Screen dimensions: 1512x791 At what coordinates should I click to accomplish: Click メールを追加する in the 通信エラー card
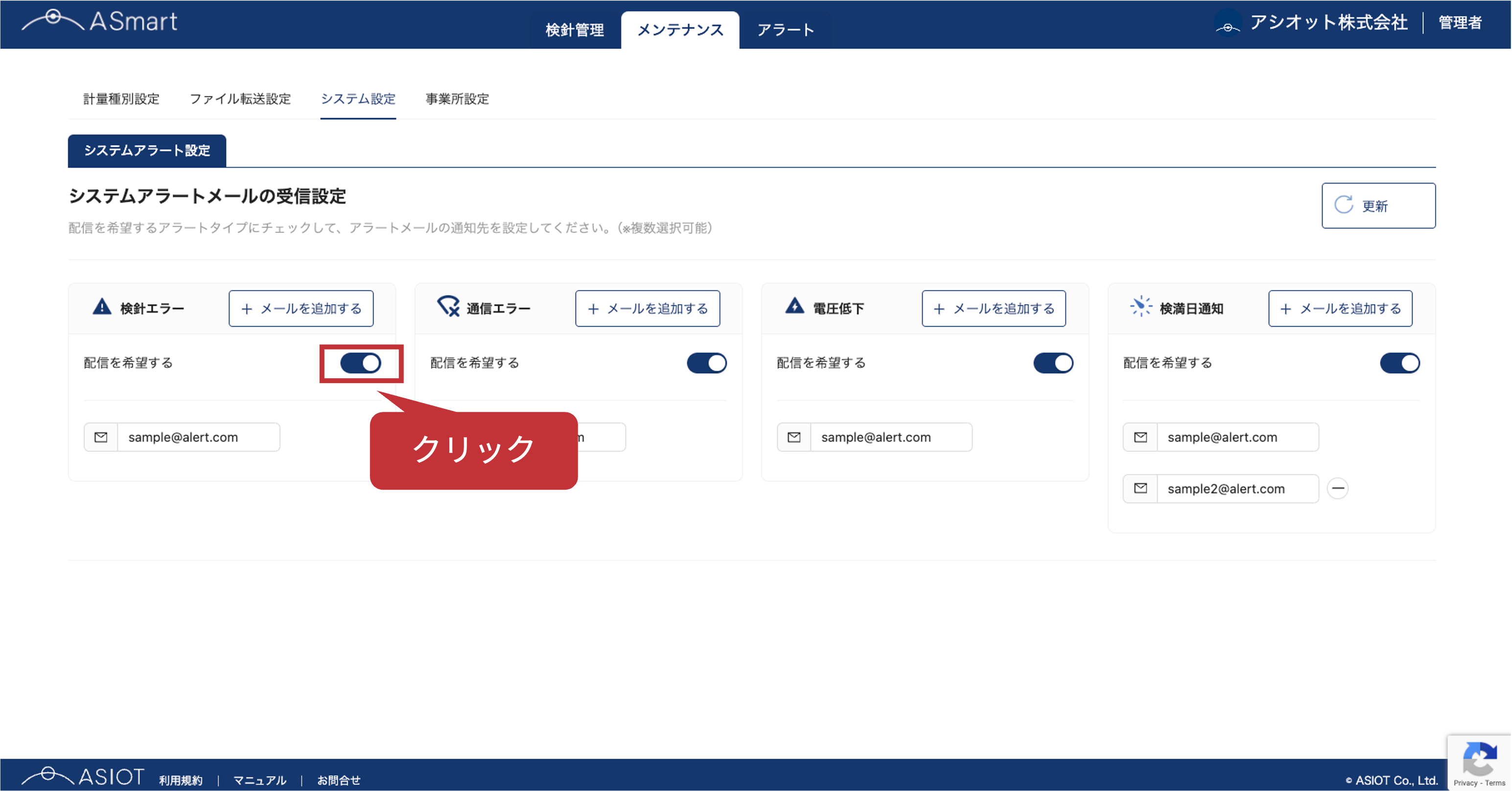(x=648, y=309)
